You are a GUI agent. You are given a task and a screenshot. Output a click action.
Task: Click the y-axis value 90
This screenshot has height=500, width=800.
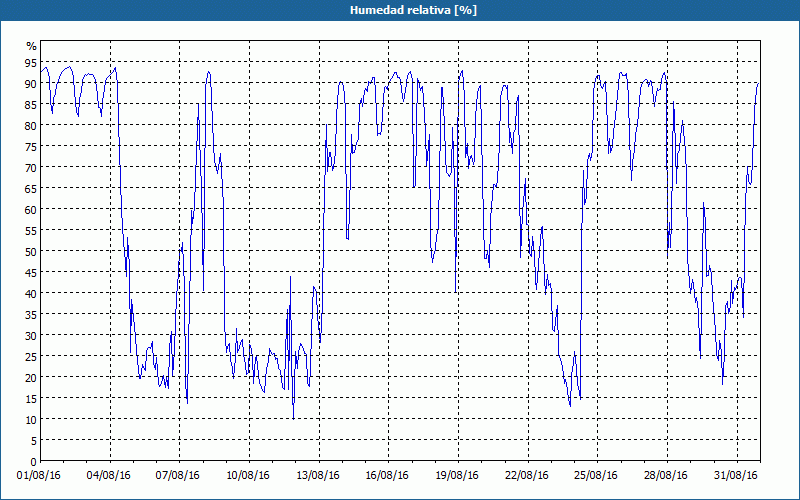click(31, 83)
